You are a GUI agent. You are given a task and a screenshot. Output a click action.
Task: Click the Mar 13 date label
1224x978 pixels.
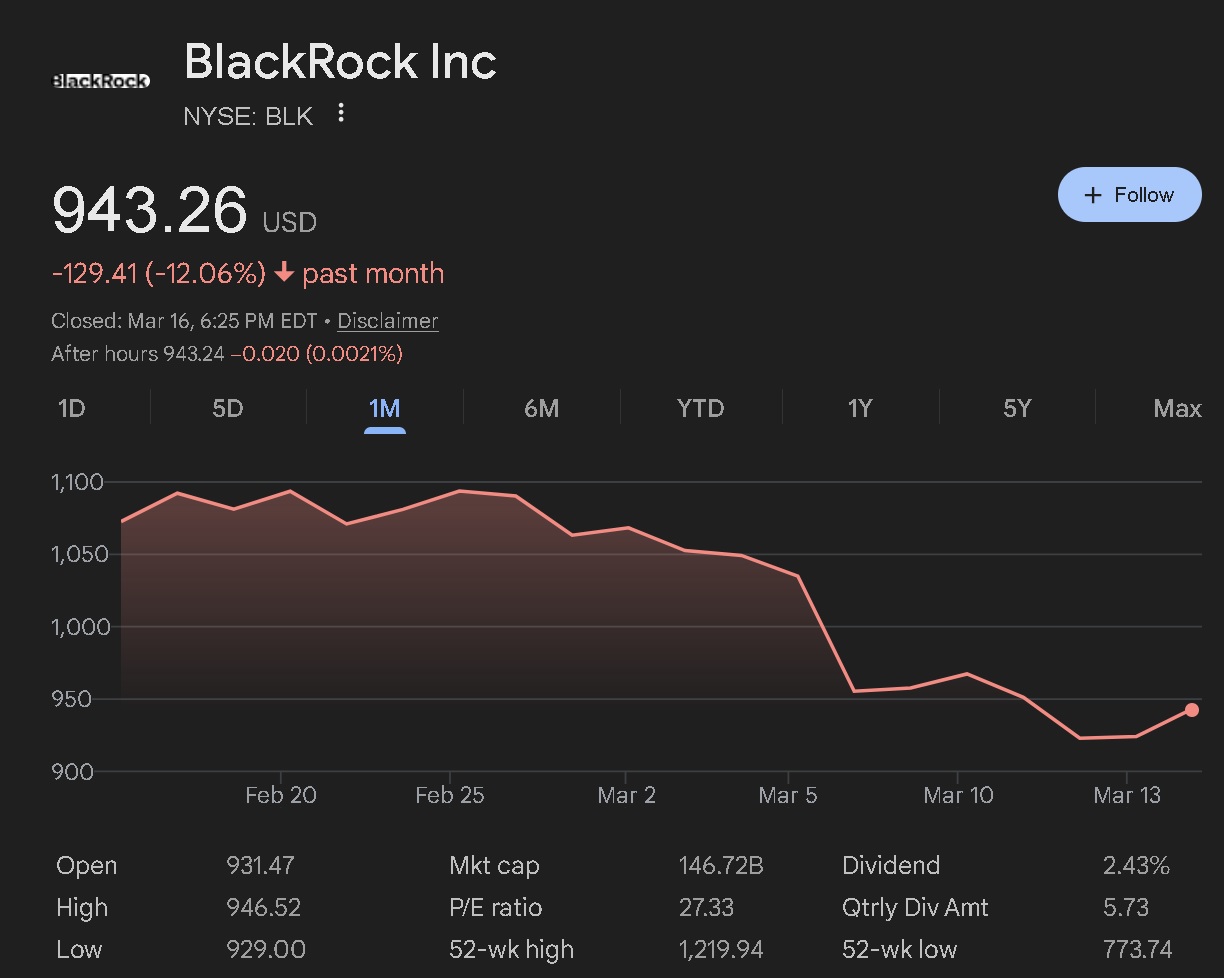pyautogui.click(x=1127, y=795)
